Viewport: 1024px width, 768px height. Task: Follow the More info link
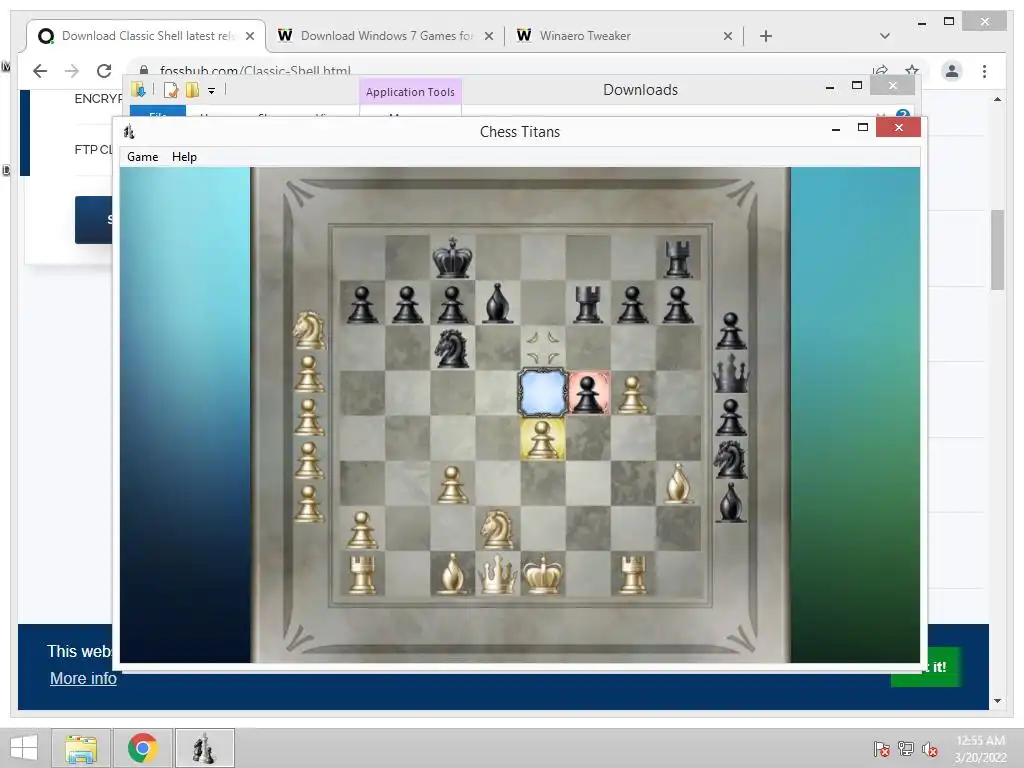tap(83, 679)
